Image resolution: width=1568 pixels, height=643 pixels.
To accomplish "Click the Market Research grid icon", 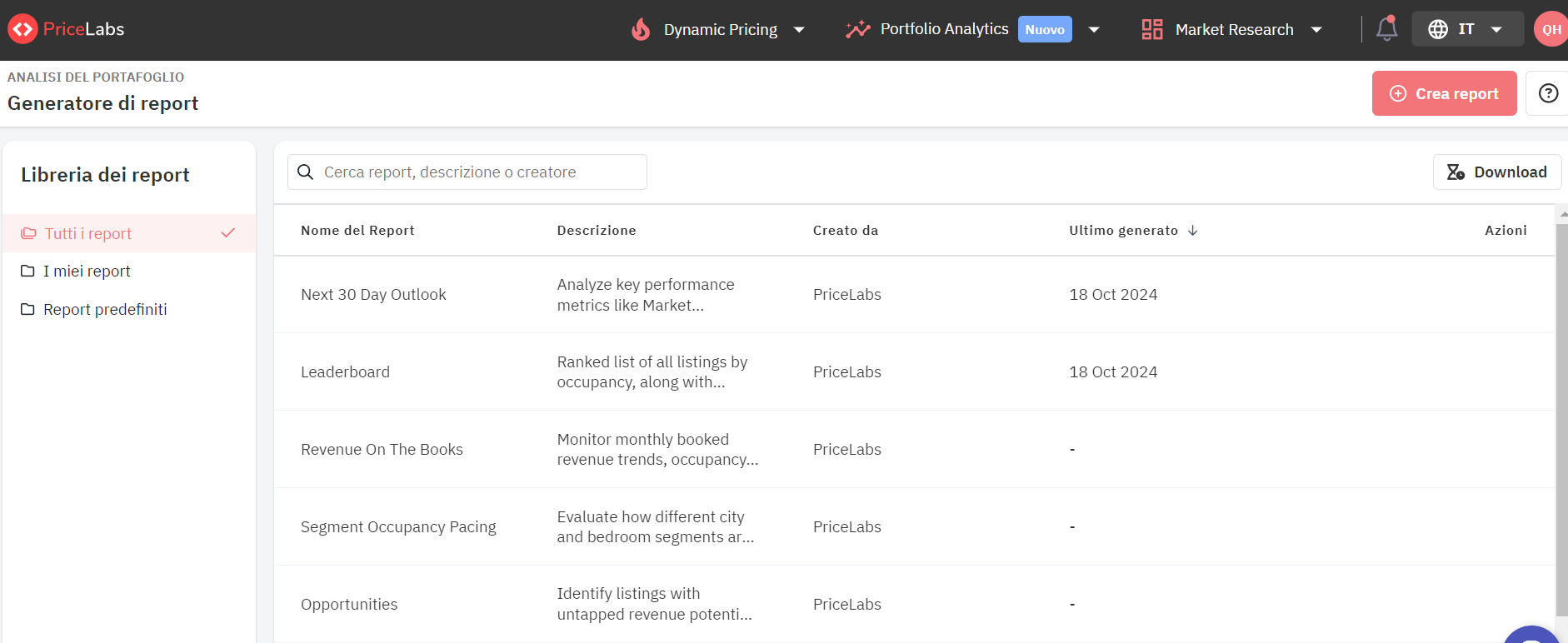I will coord(1152,30).
